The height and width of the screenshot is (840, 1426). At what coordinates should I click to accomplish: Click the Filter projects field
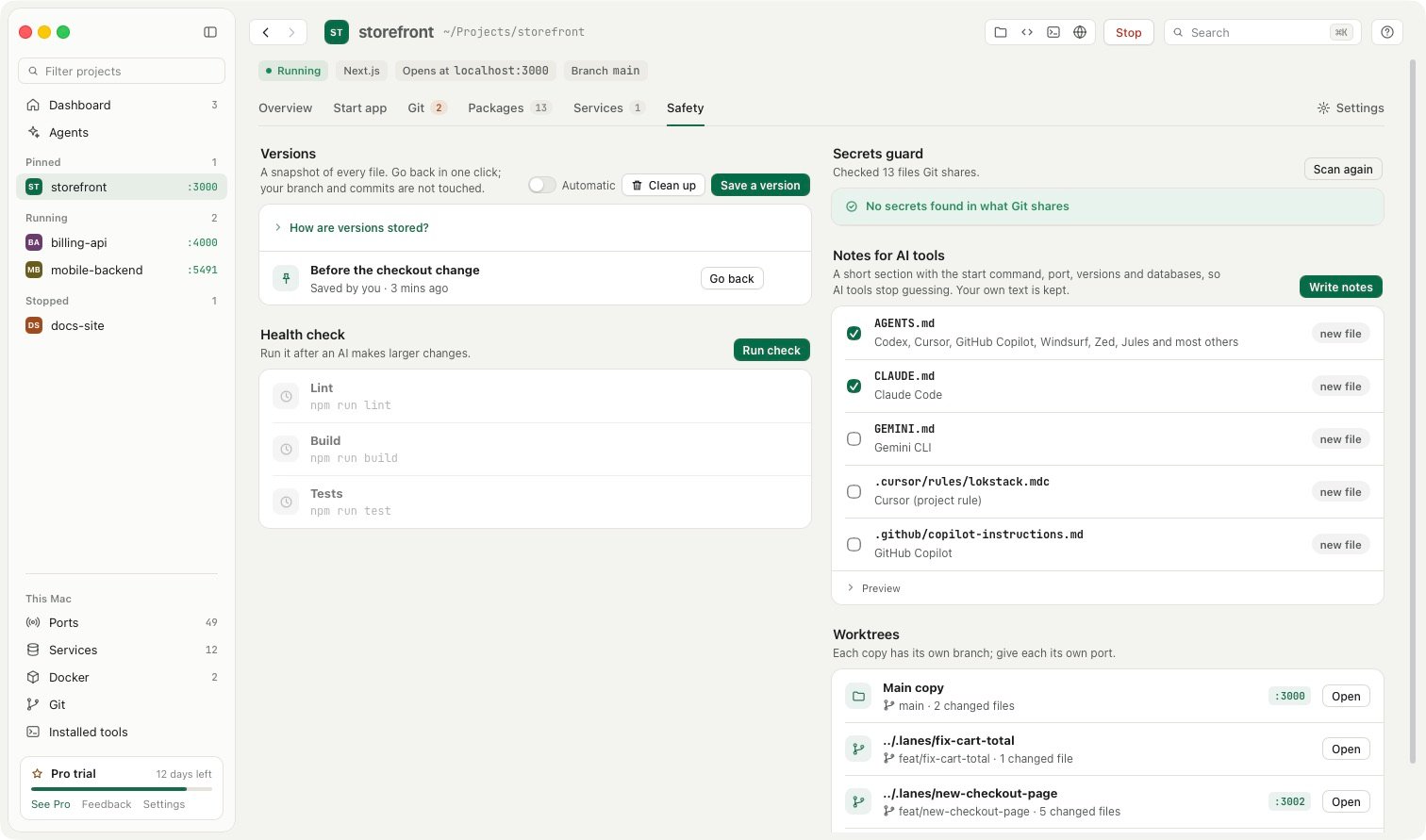(x=122, y=71)
